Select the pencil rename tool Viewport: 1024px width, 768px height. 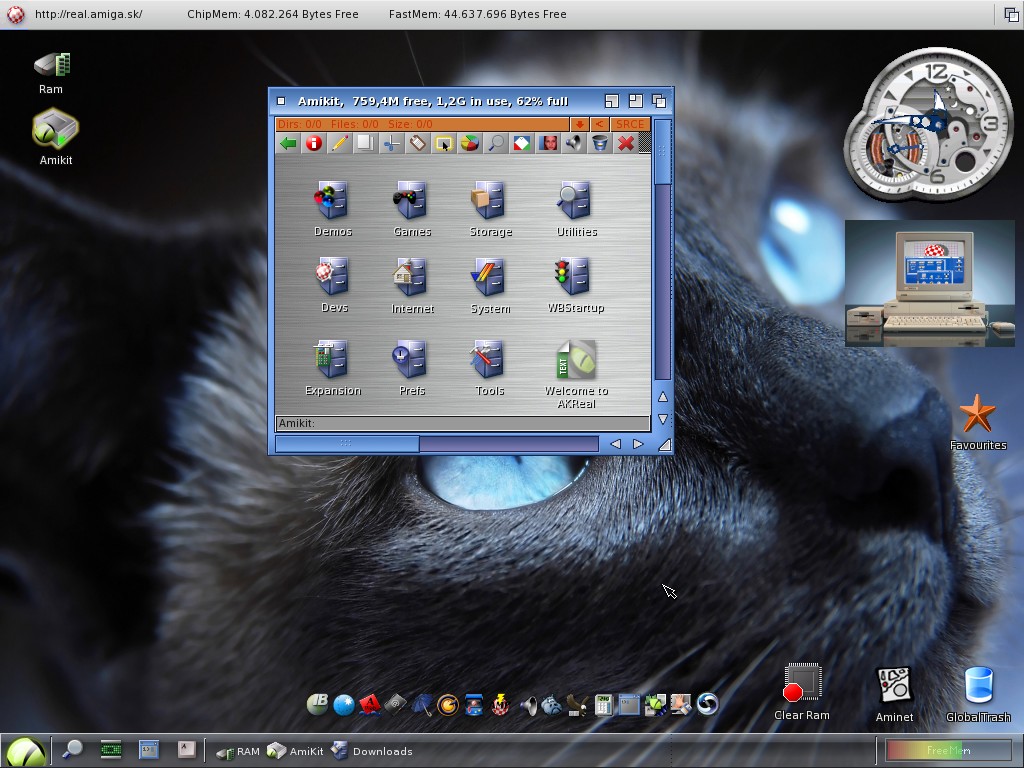339,144
